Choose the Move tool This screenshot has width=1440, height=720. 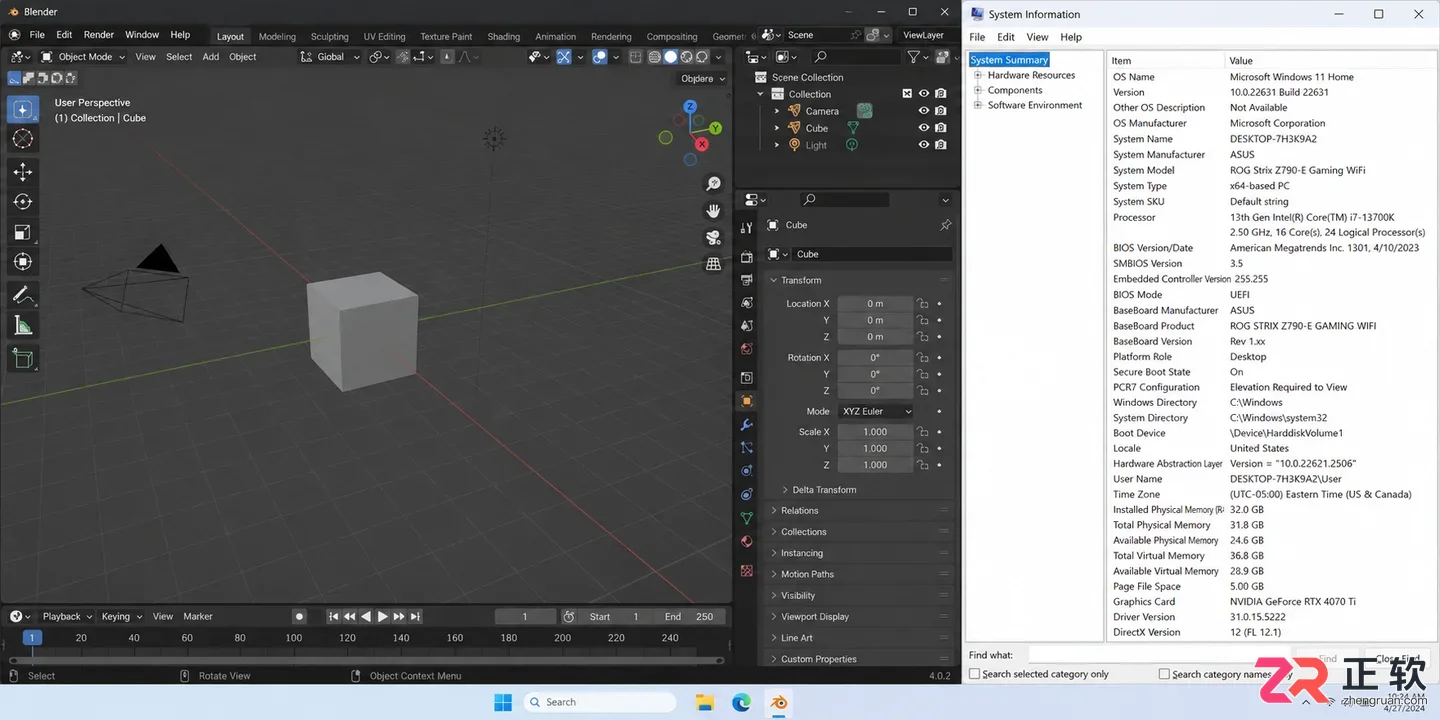(x=22, y=172)
